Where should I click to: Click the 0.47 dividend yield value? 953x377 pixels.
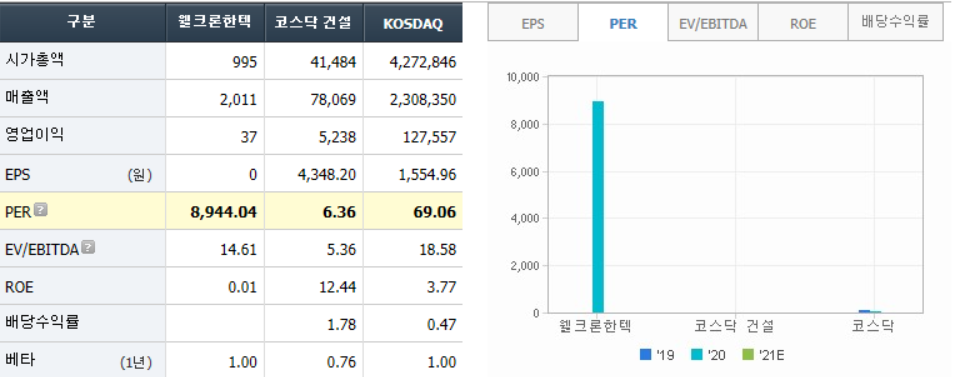click(442, 325)
